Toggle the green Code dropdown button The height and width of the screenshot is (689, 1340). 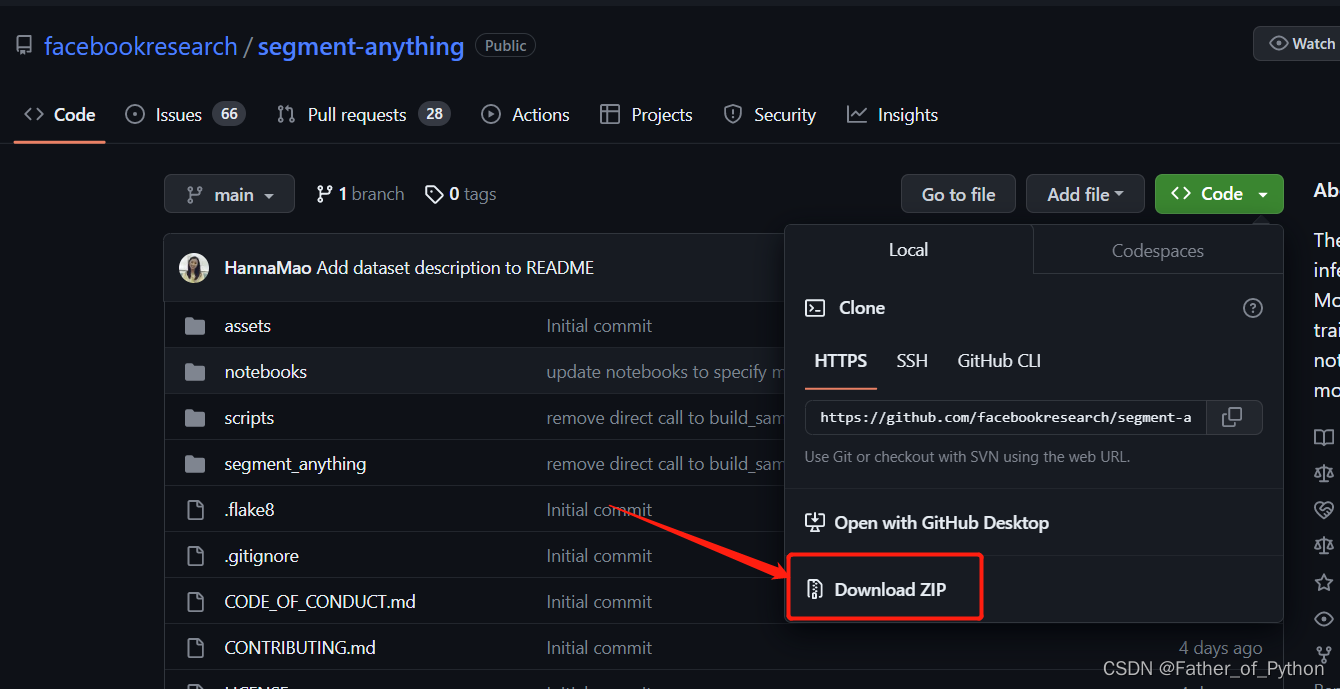(1219, 194)
